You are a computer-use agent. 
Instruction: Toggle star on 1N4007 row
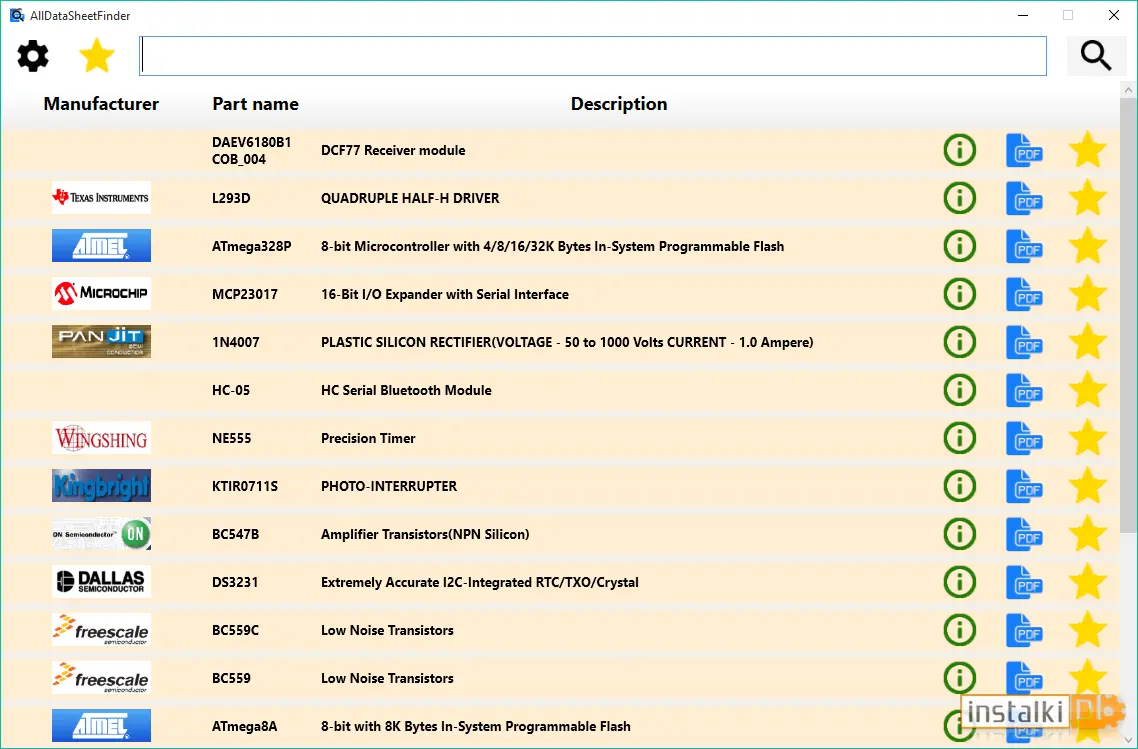[1088, 342]
